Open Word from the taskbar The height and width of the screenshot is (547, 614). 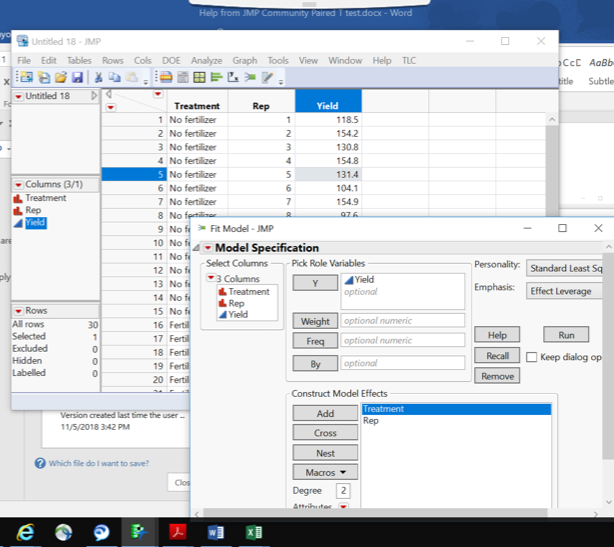pyautogui.click(x=215, y=532)
